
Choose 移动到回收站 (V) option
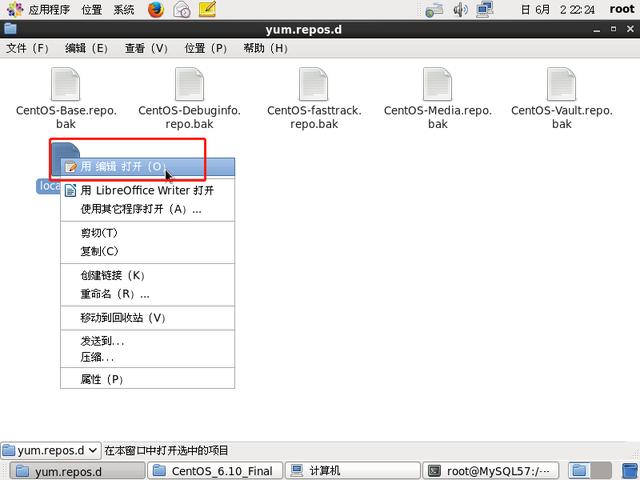click(x=148, y=318)
